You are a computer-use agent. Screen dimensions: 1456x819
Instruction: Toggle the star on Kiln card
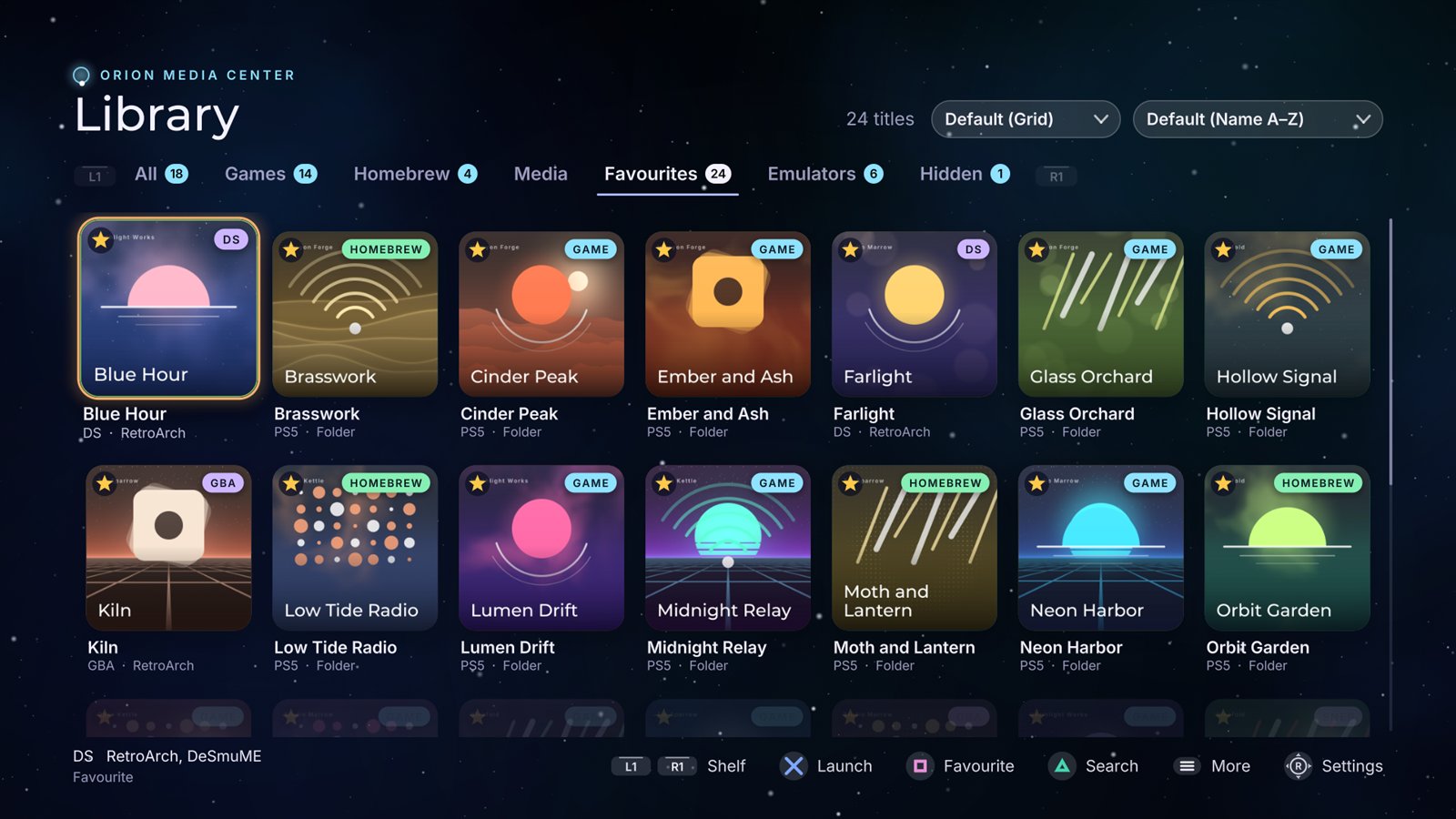click(105, 483)
